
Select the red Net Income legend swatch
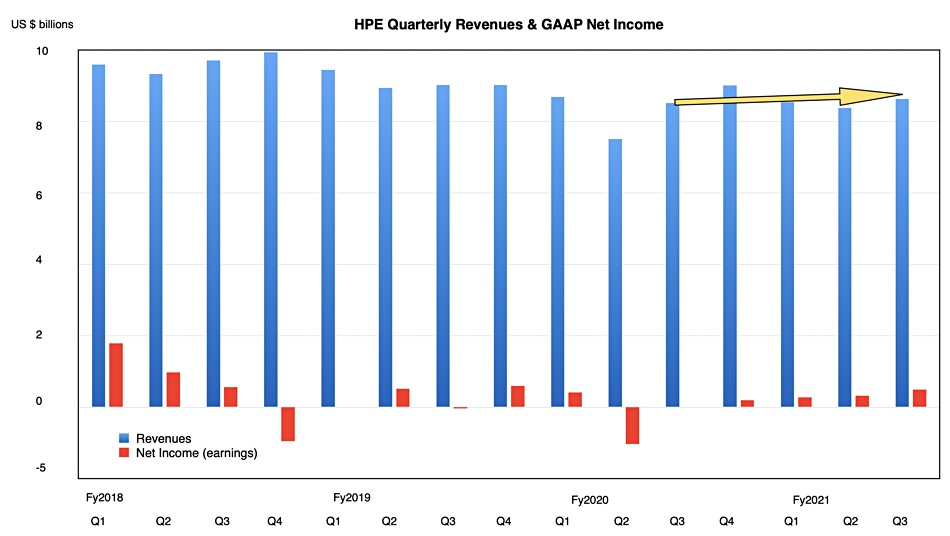(x=124, y=452)
